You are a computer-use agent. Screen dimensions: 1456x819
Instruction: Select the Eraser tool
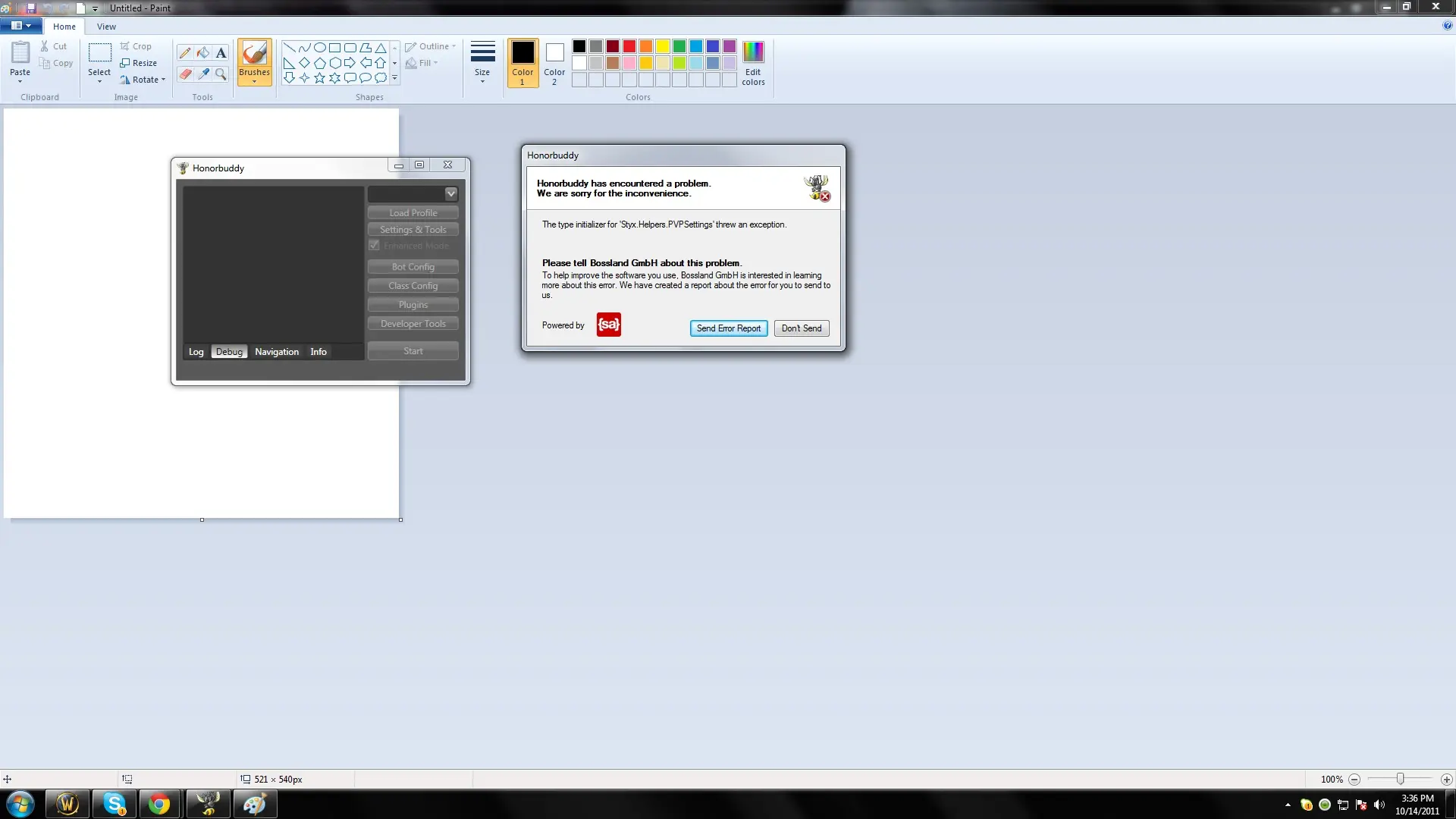tap(185, 74)
